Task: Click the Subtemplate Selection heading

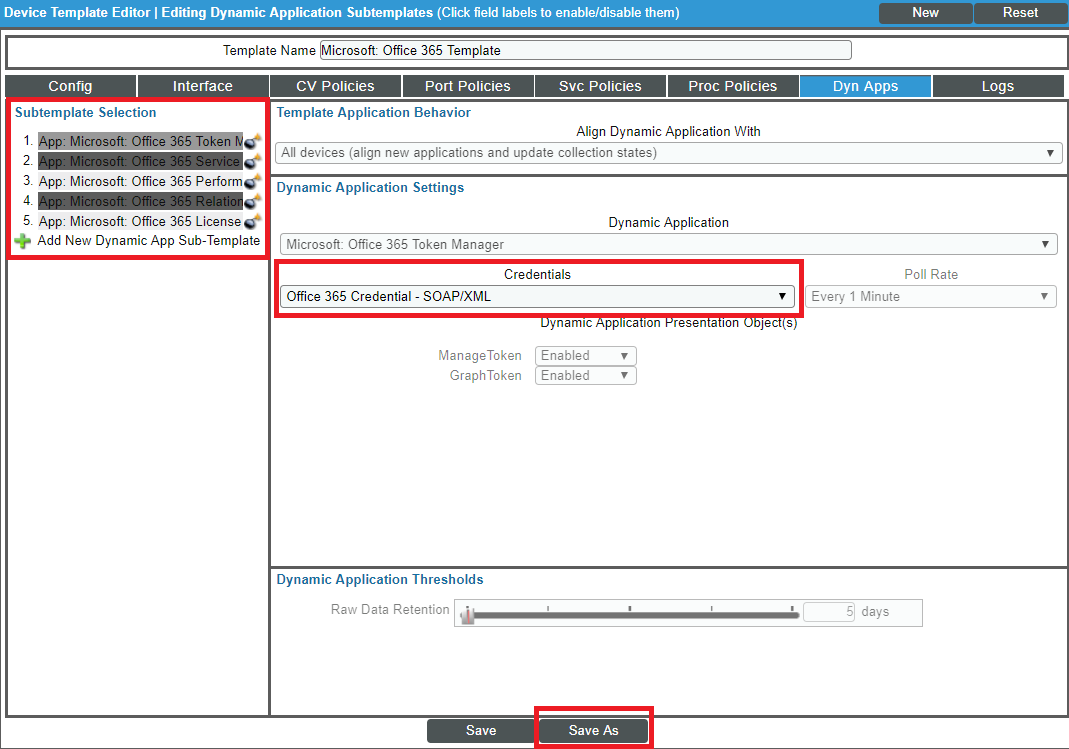Action: click(x=86, y=112)
